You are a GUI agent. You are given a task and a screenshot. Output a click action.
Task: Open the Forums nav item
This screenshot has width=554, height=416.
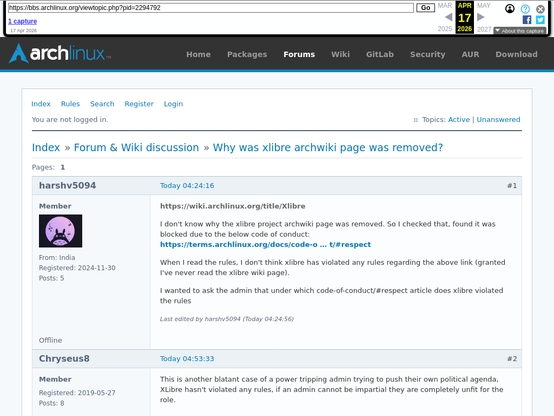299,54
